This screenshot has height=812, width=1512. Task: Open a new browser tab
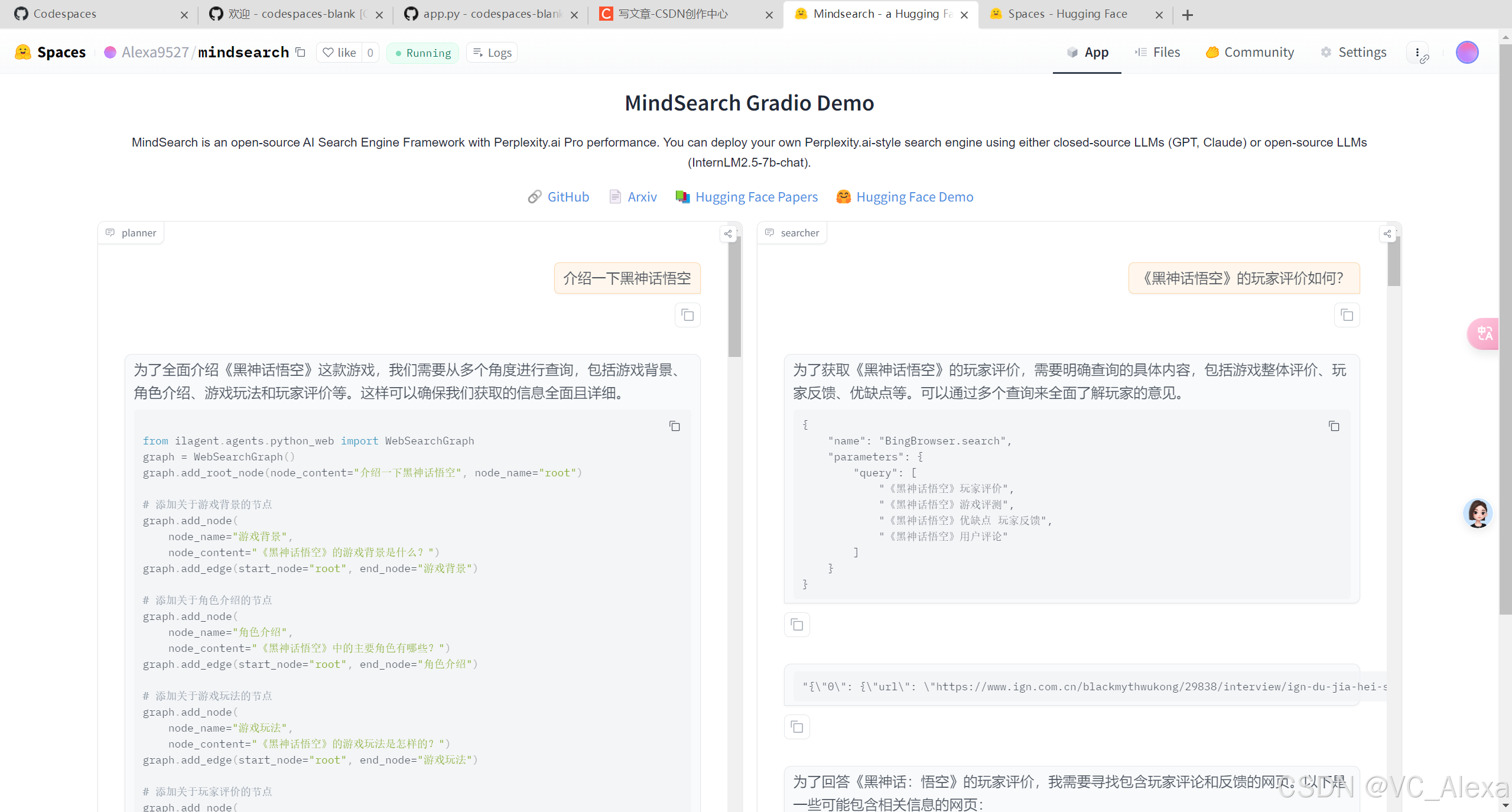[x=1188, y=15]
